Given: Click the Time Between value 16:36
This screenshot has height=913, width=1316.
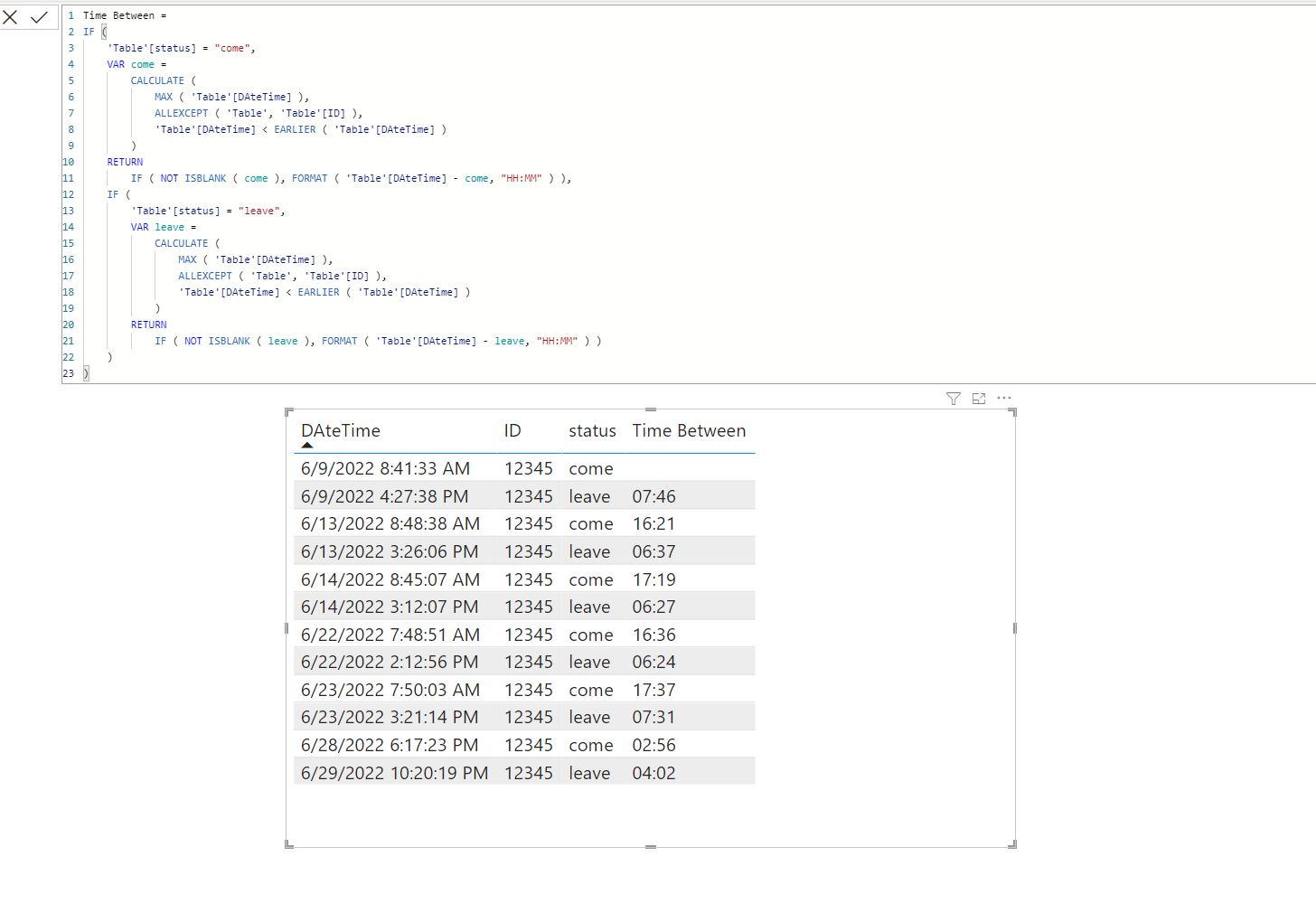Looking at the screenshot, I should (x=653, y=635).
